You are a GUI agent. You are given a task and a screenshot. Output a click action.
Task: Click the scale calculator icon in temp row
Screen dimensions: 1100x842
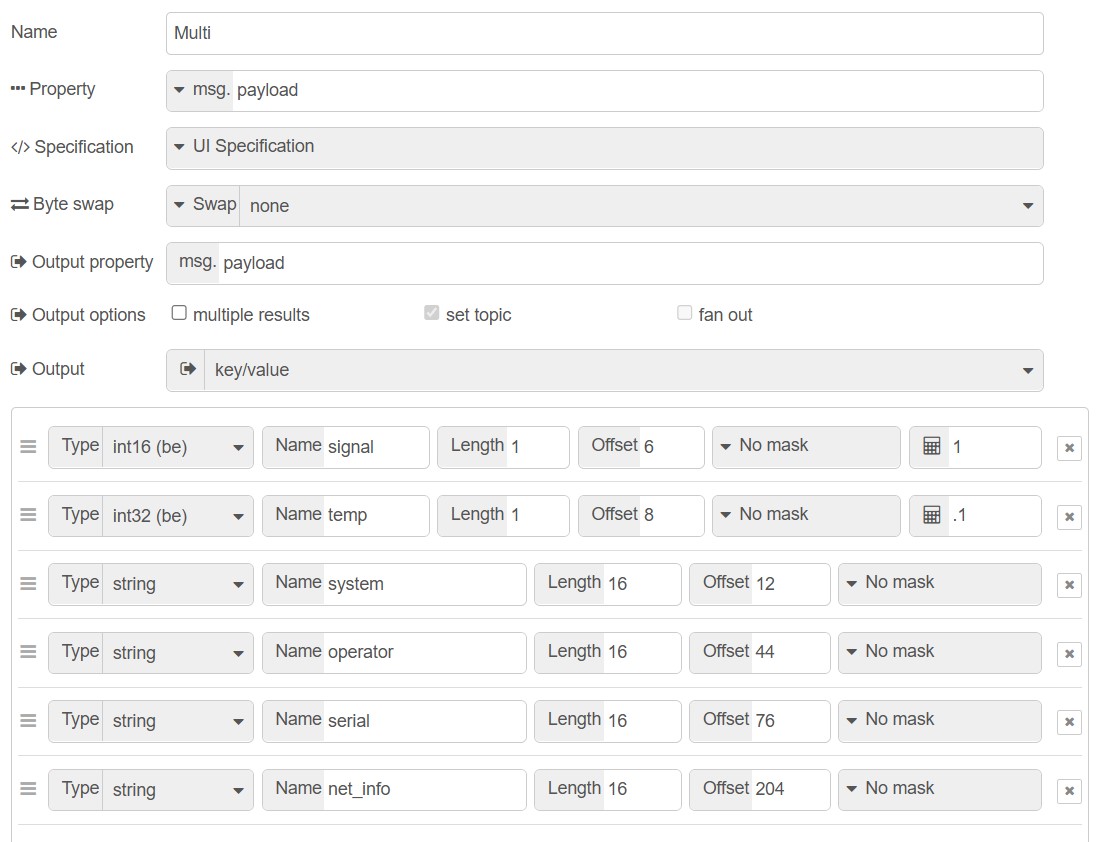[x=931, y=516]
